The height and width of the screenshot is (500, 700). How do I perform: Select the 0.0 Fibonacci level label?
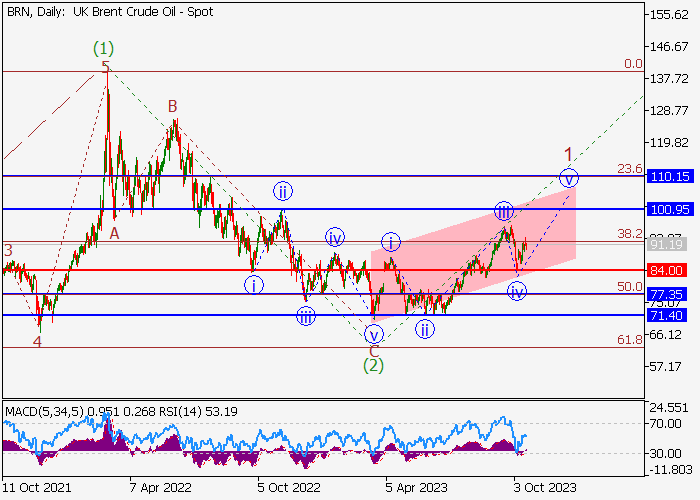click(x=633, y=64)
